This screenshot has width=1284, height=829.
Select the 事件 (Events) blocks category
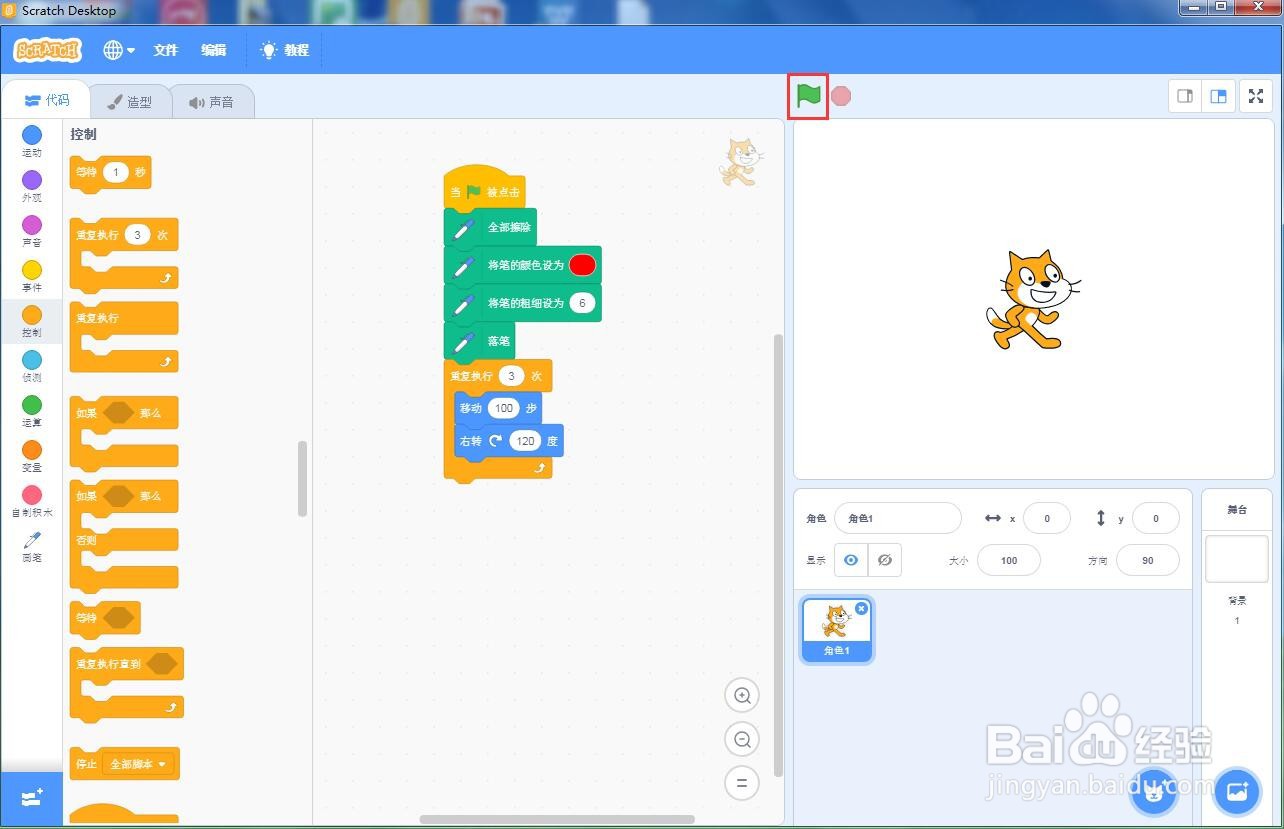[31, 277]
